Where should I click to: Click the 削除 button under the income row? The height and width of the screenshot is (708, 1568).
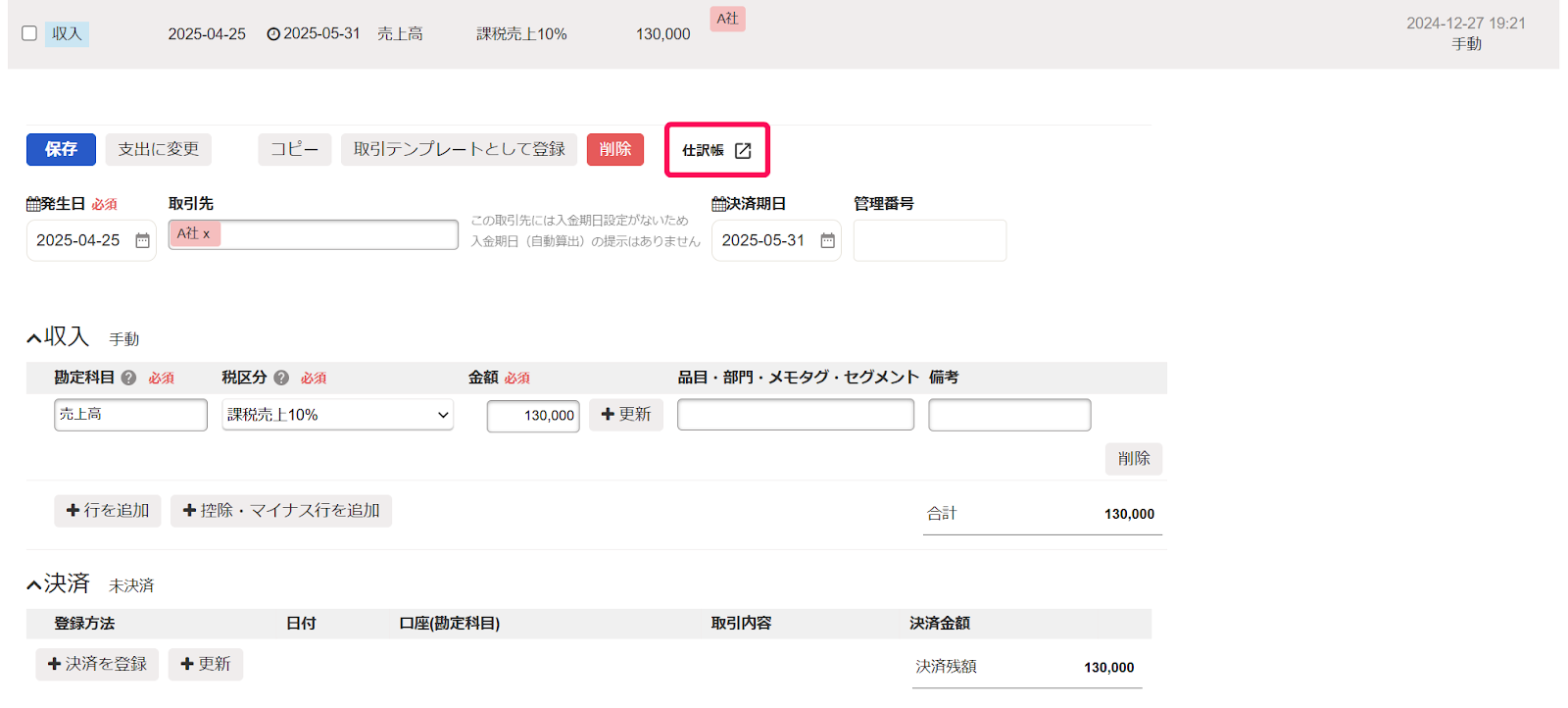1134,459
